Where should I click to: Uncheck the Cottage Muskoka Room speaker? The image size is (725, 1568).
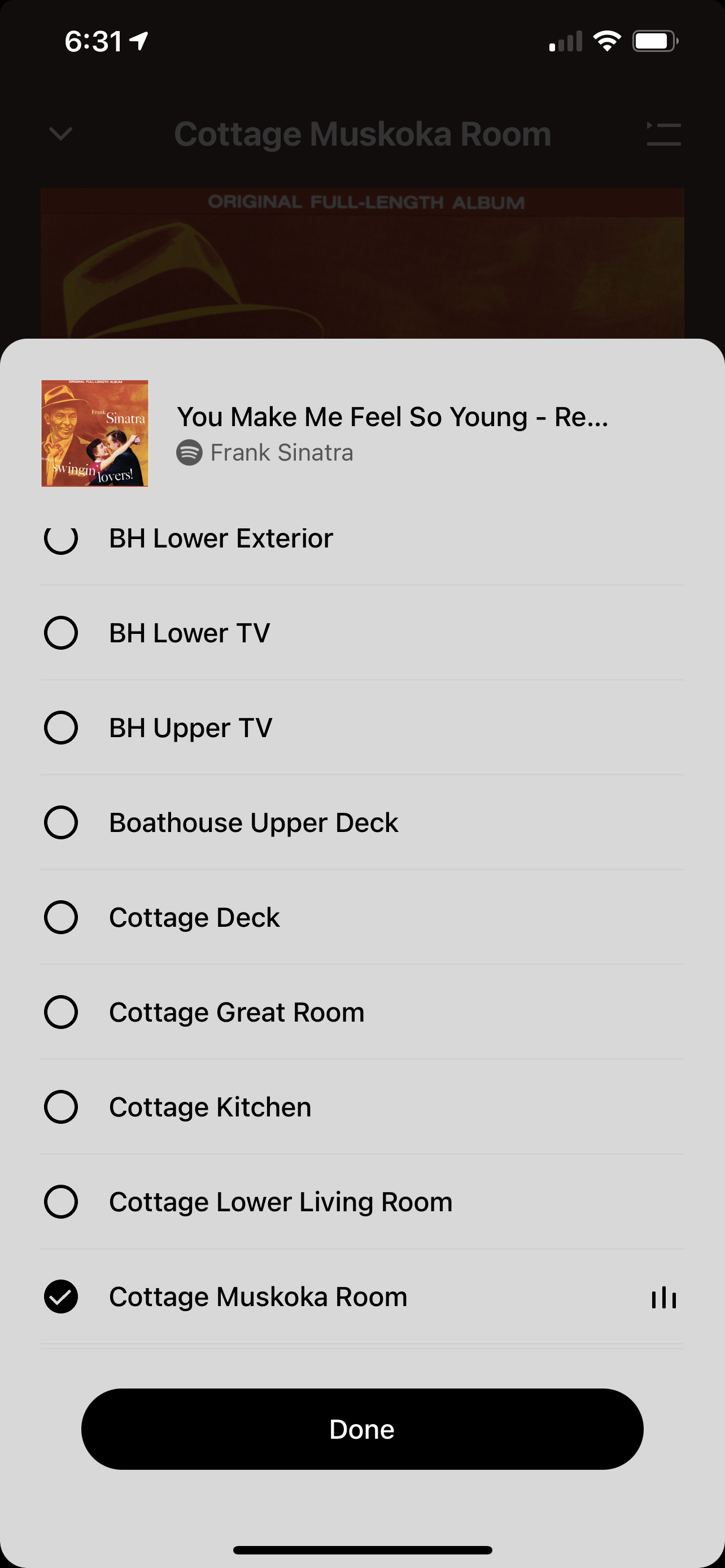pyautogui.click(x=61, y=1297)
